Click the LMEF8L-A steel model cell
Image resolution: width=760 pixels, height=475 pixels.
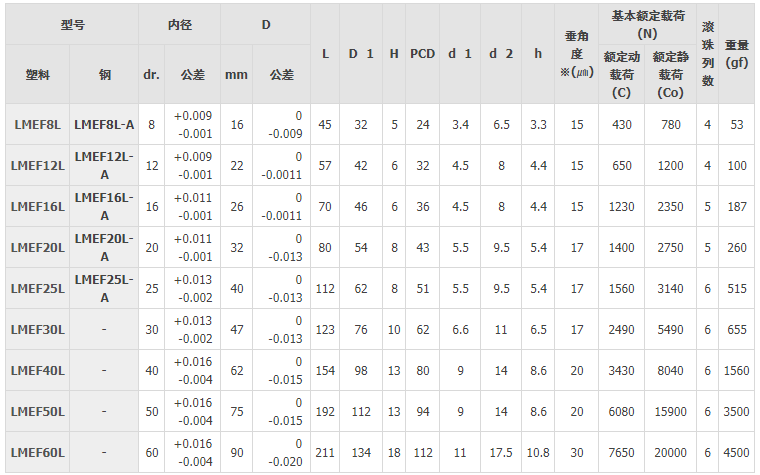(x=104, y=125)
